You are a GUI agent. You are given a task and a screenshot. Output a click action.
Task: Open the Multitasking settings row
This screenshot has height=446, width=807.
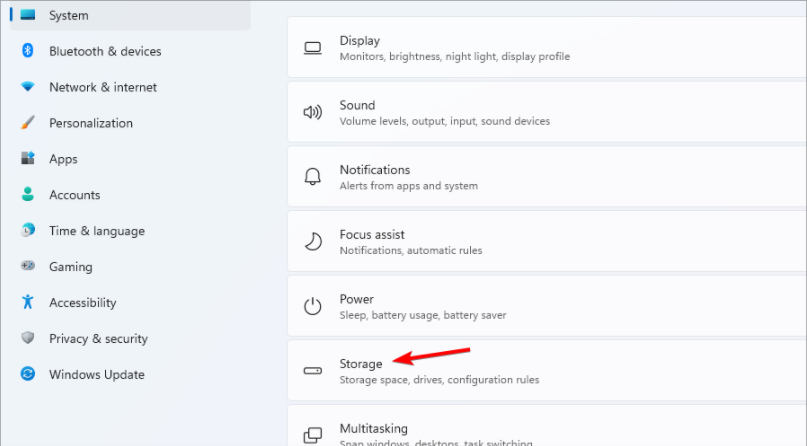(540, 430)
